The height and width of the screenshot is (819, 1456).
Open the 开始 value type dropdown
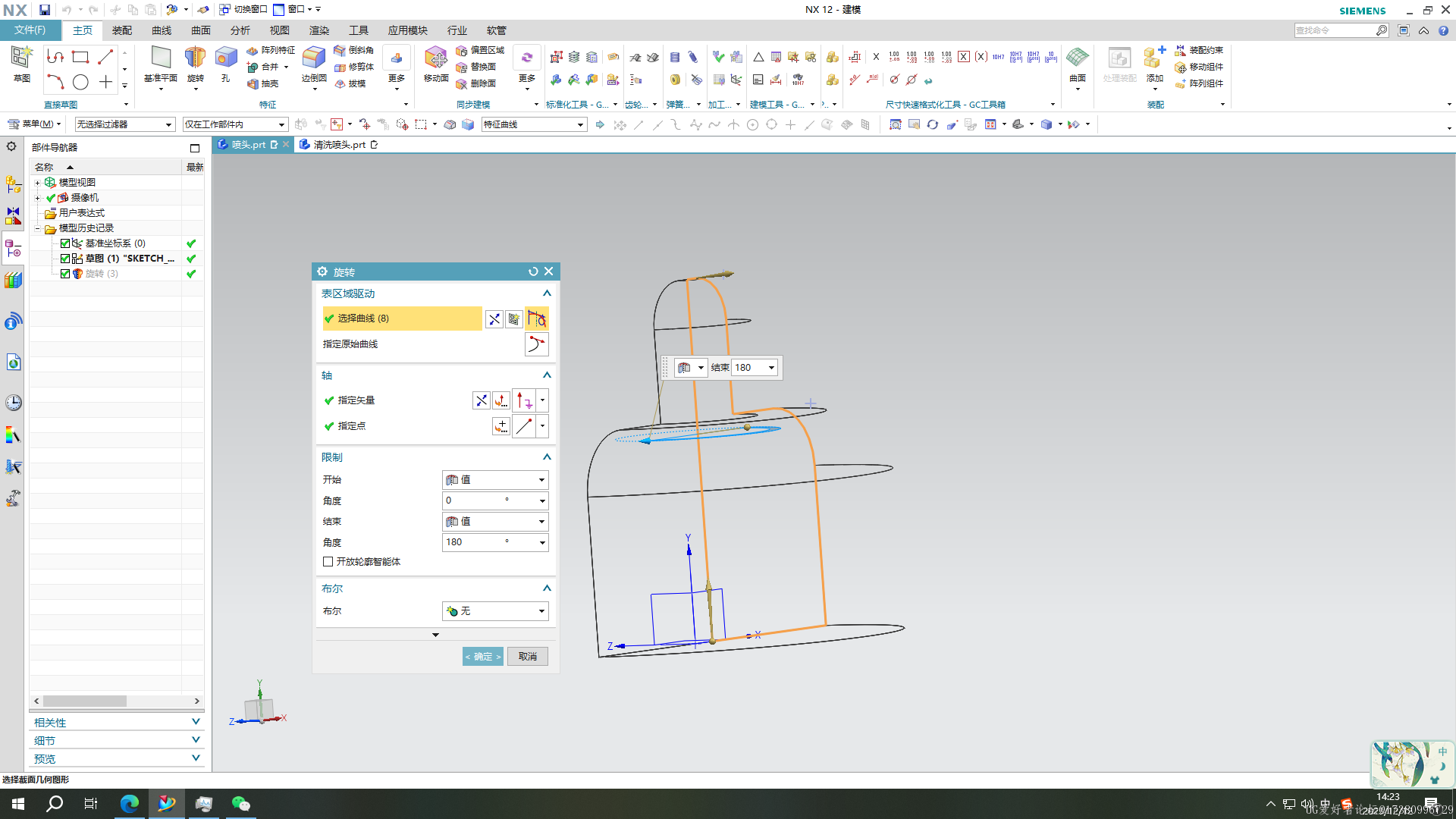(495, 480)
